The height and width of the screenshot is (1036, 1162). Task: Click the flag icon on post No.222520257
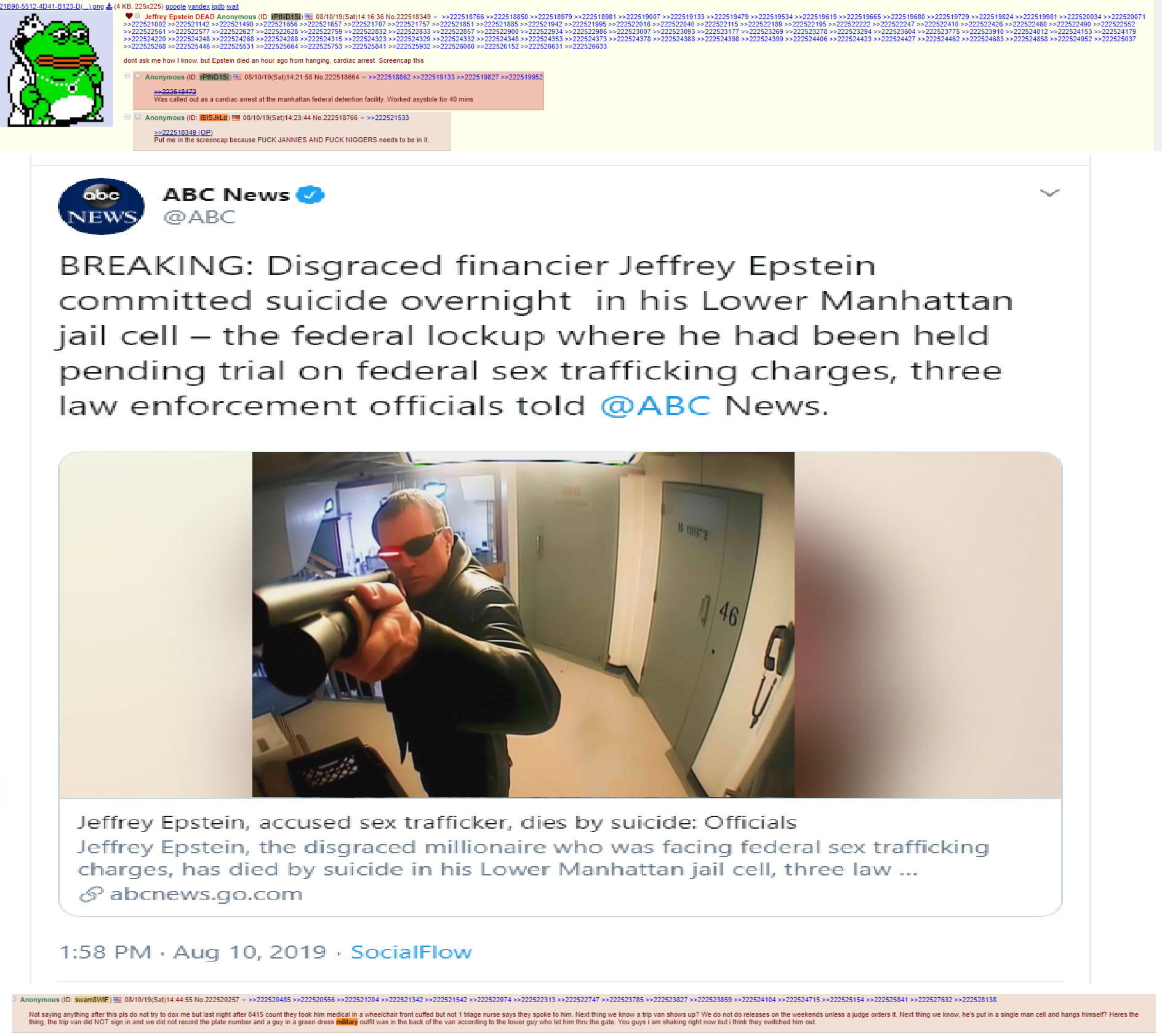pos(118,1000)
